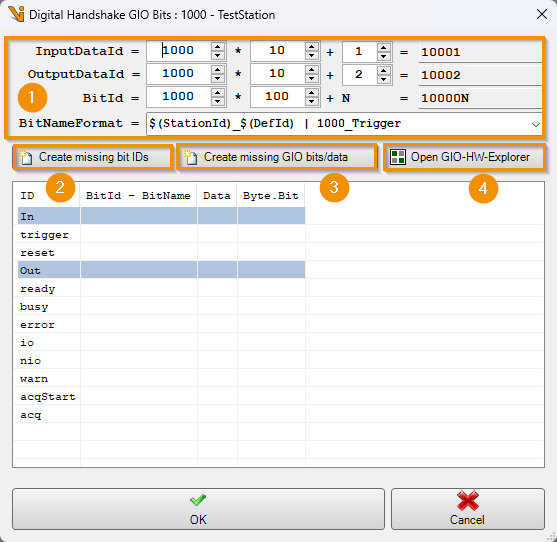The height and width of the screenshot is (542, 557).
Task: Decrease OutputDataId offset value 2
Action: point(384,79)
